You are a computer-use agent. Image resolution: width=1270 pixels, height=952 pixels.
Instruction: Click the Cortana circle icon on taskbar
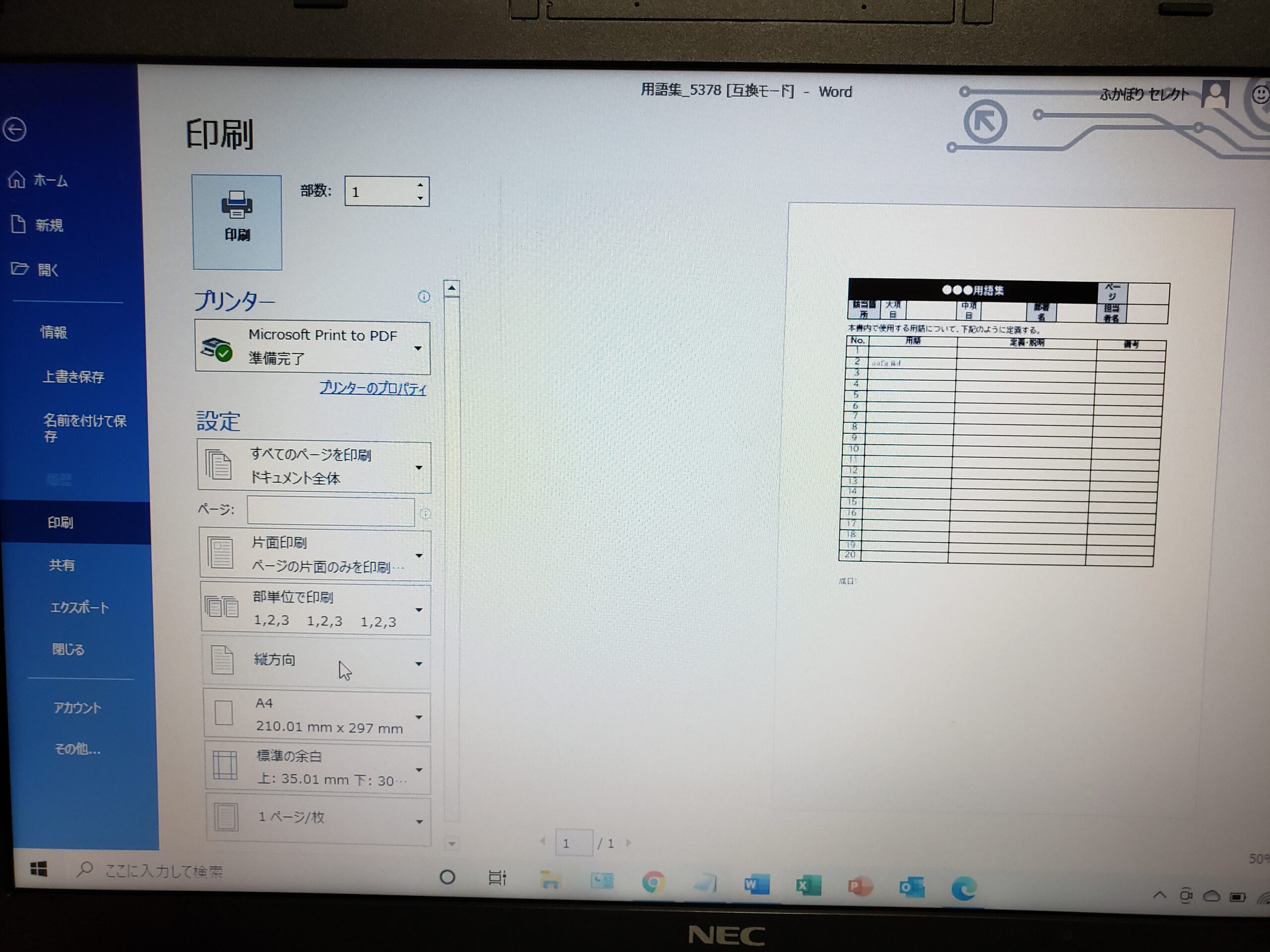click(x=447, y=877)
